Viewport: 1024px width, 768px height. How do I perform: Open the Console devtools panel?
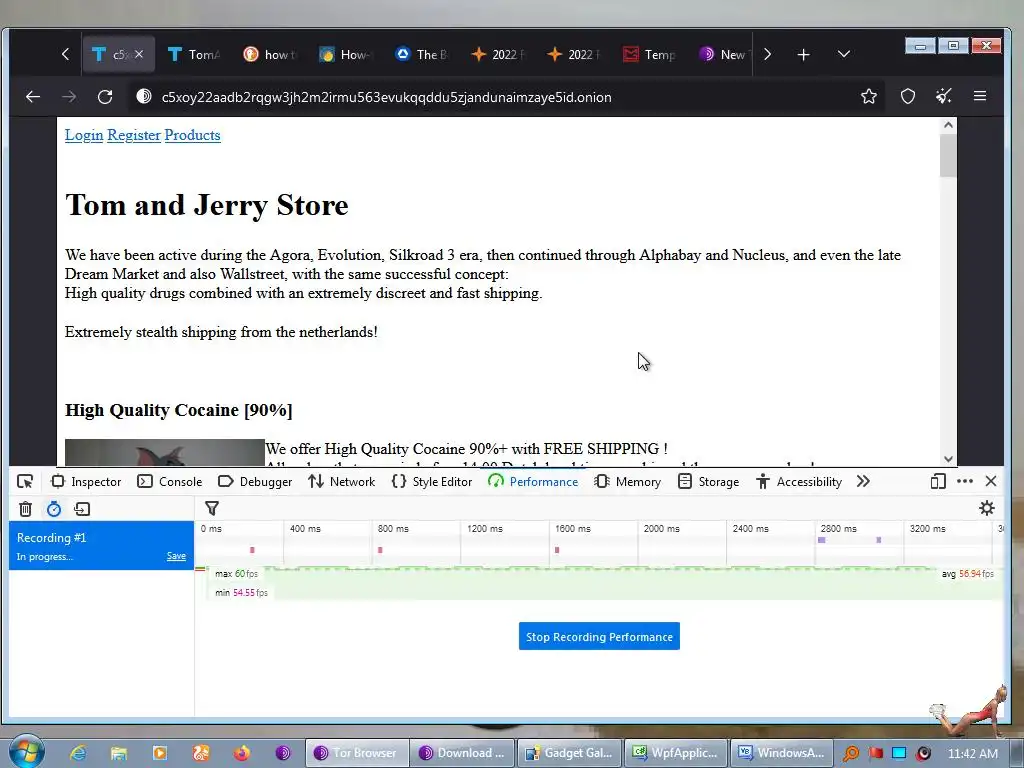pyautogui.click(x=170, y=482)
